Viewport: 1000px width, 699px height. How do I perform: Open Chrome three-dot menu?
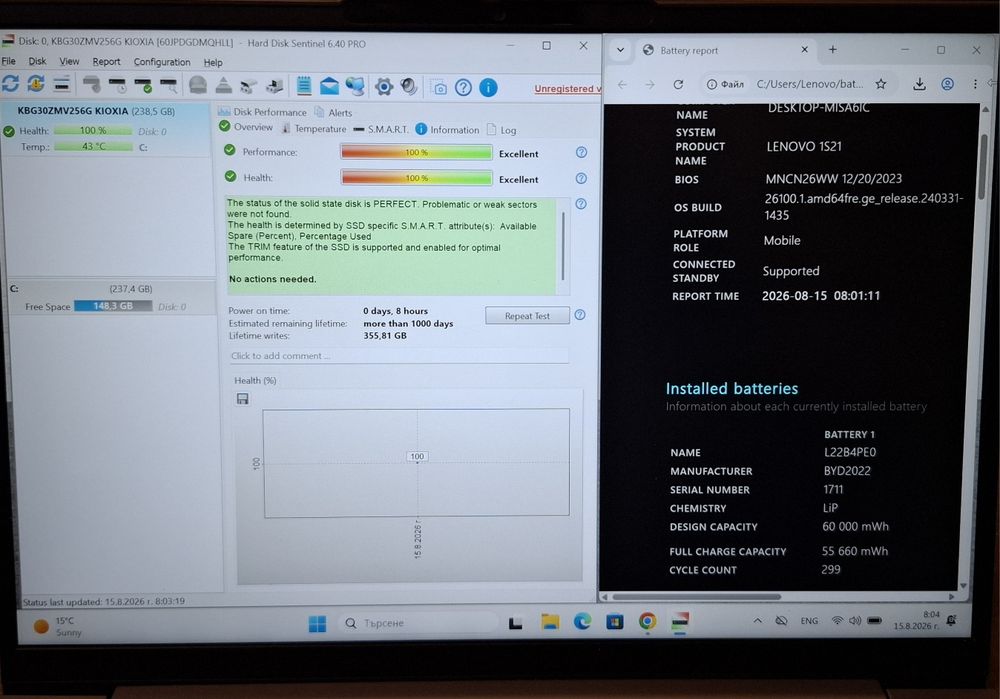(x=975, y=84)
